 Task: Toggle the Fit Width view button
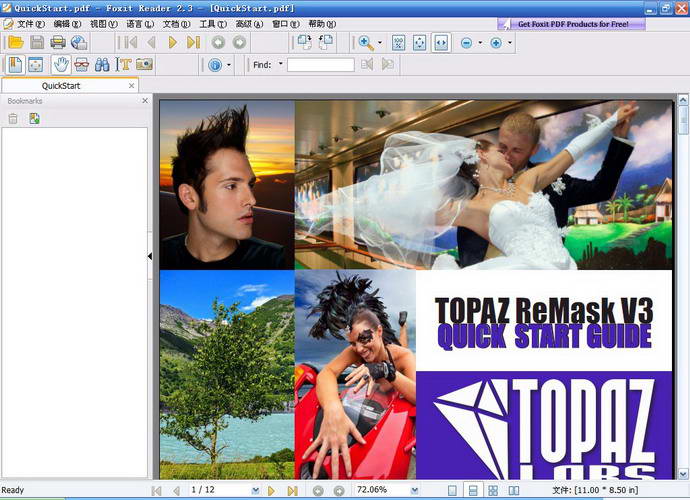(441, 43)
